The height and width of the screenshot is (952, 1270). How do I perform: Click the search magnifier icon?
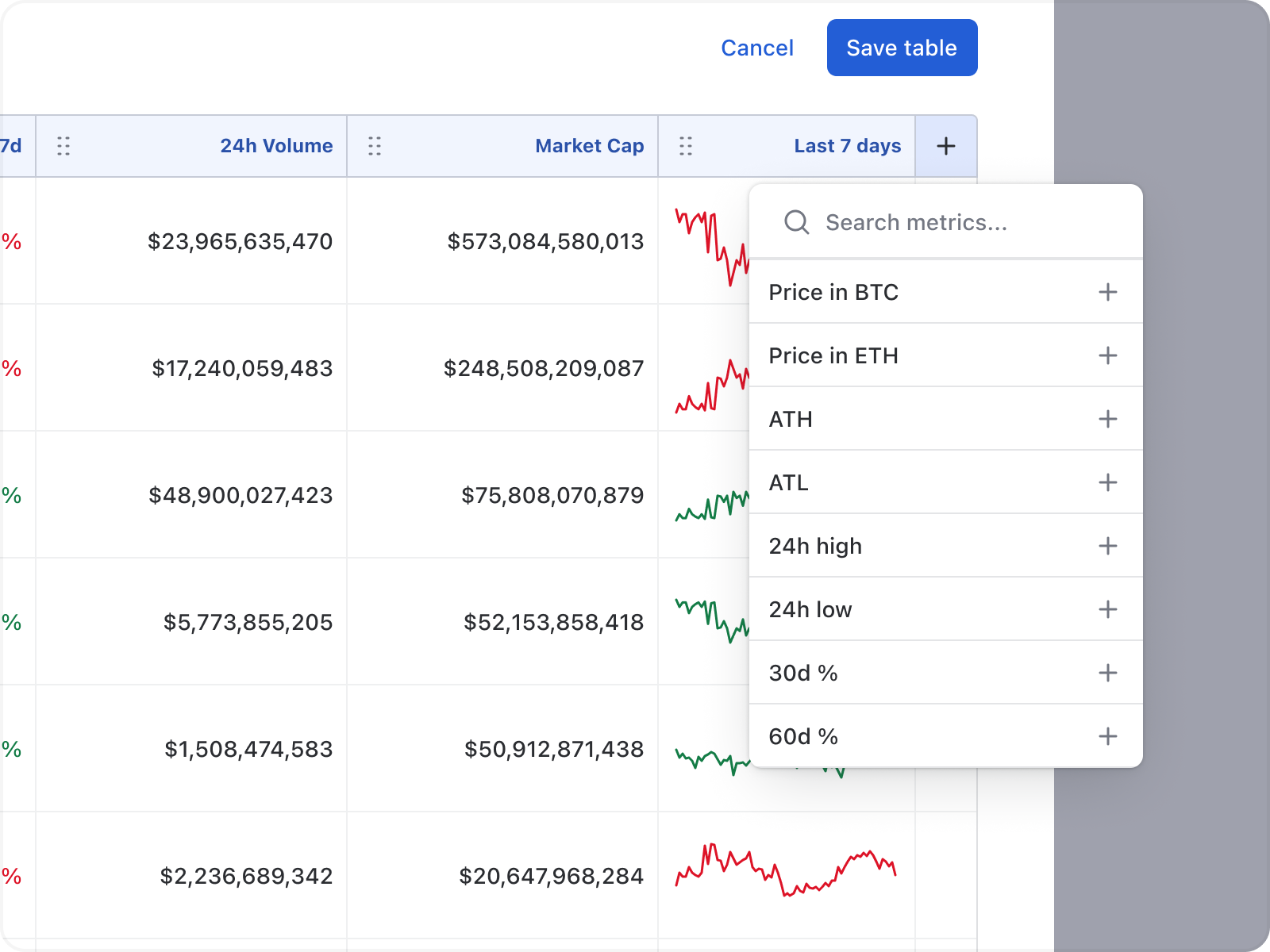[796, 222]
